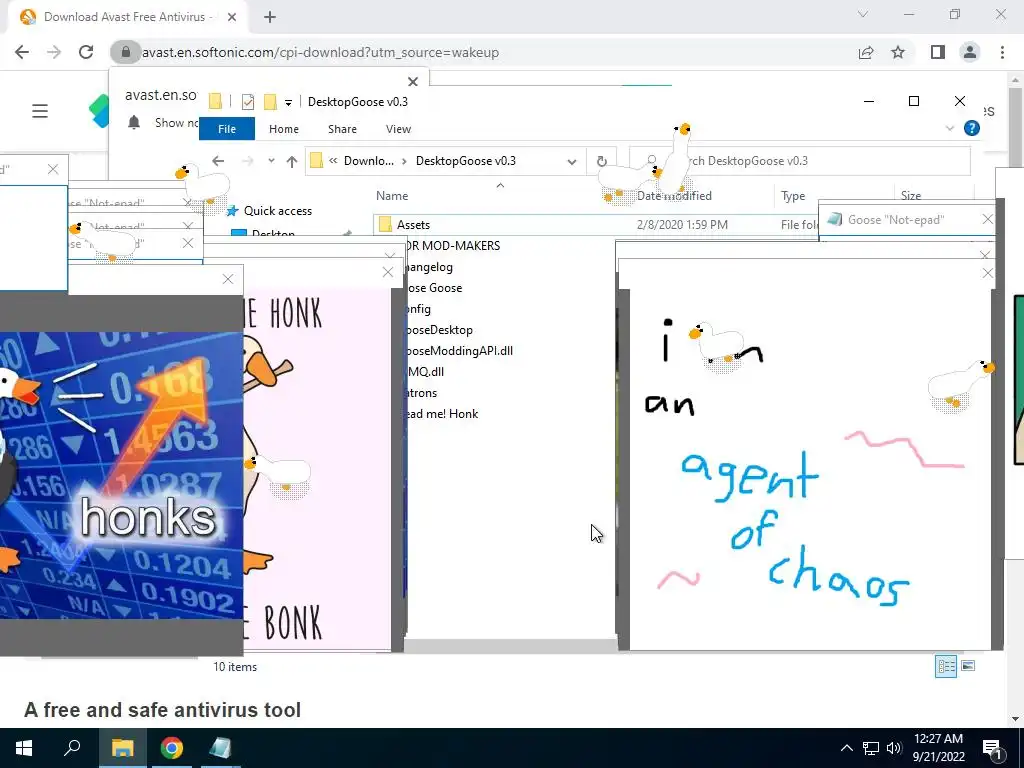Open File Explorer from taskbar

(x=122, y=748)
